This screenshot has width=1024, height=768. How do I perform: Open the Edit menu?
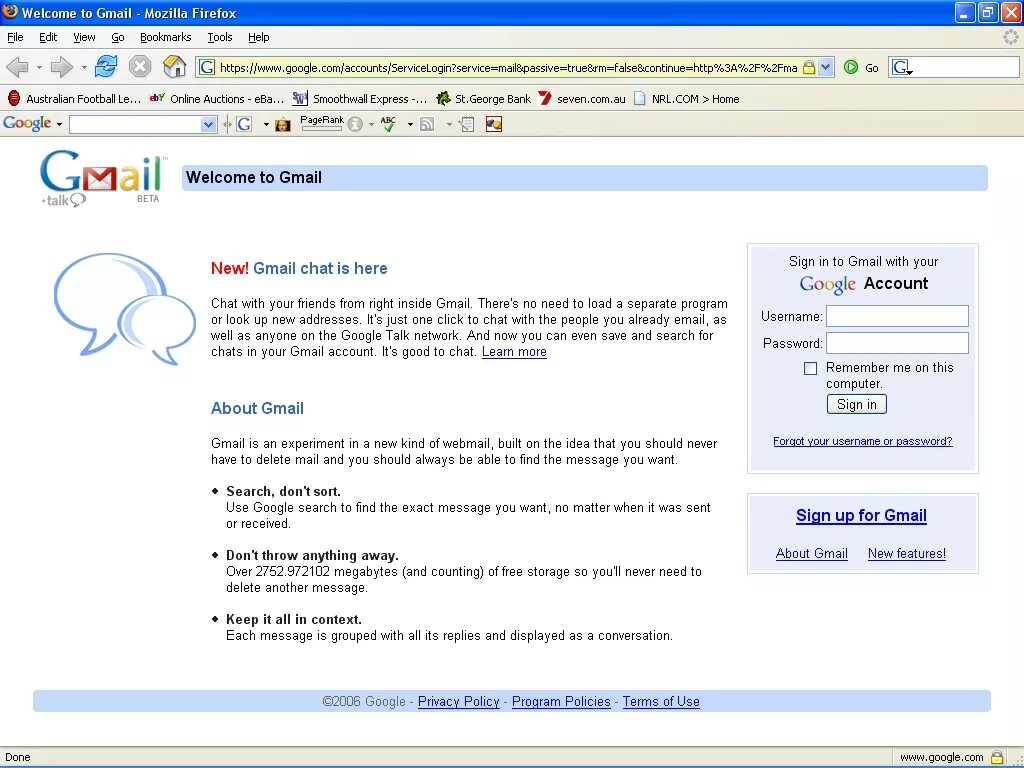pyautogui.click(x=48, y=37)
